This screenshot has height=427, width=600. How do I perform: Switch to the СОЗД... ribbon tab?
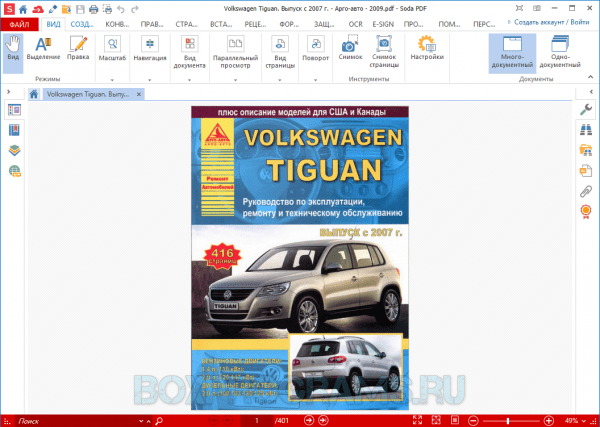click(x=82, y=24)
